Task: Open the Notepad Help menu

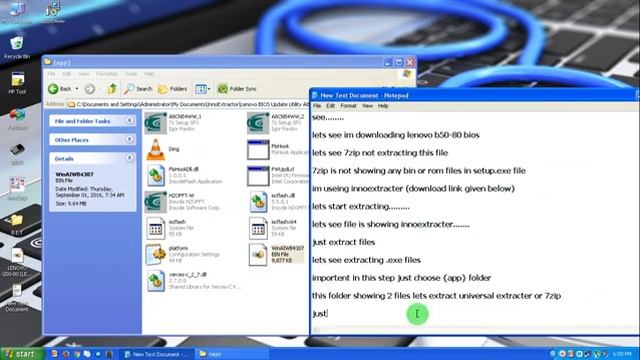Action: click(x=382, y=106)
